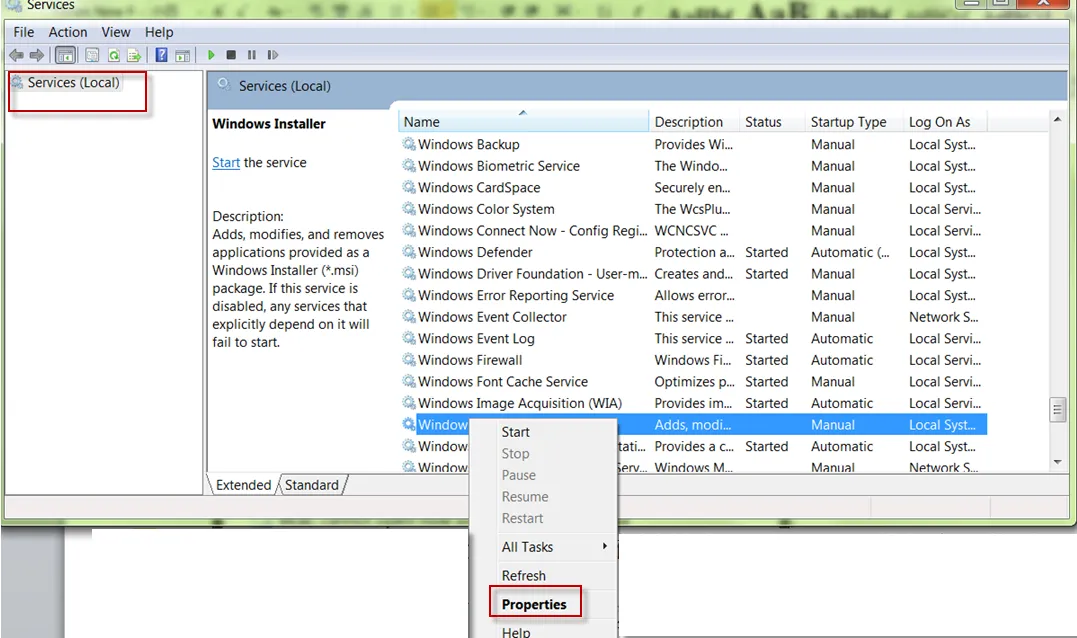Click the gear icon beside Windows Event Collector
This screenshot has width=1077, height=638.
(x=409, y=316)
